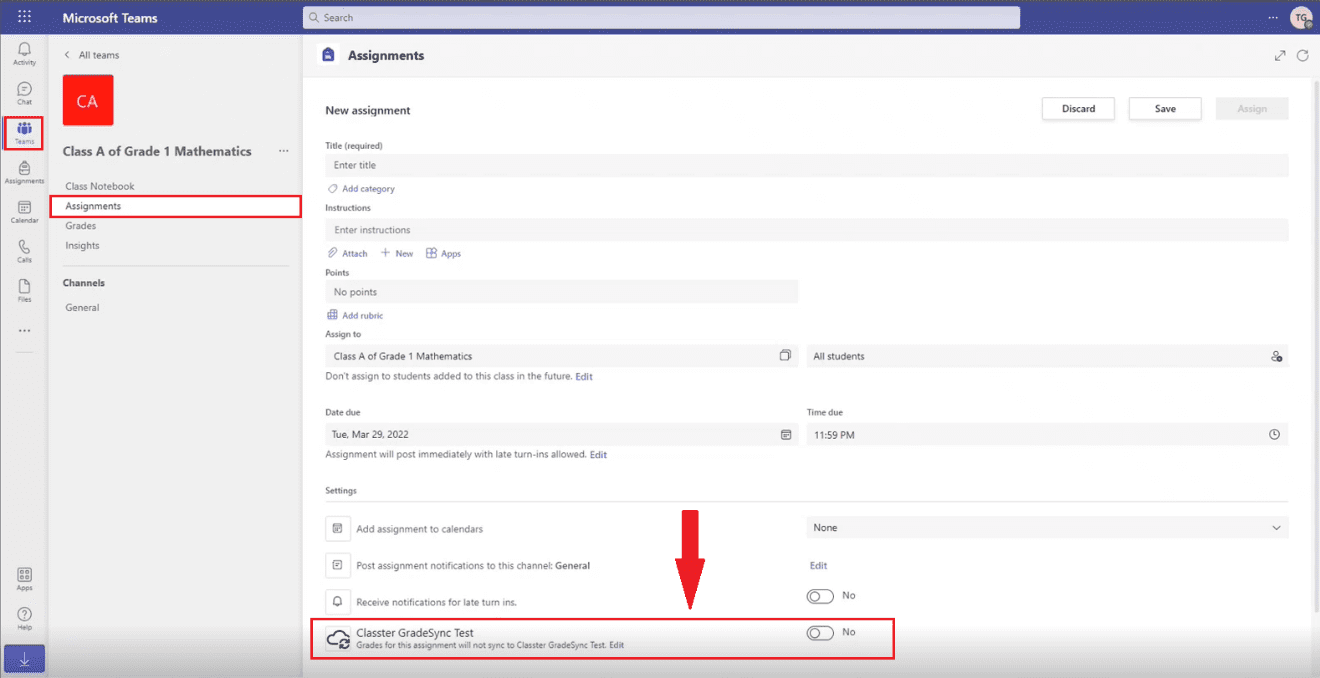This screenshot has width=1320, height=678.
Task: Select Insights in the class menu
Action: click(83, 246)
